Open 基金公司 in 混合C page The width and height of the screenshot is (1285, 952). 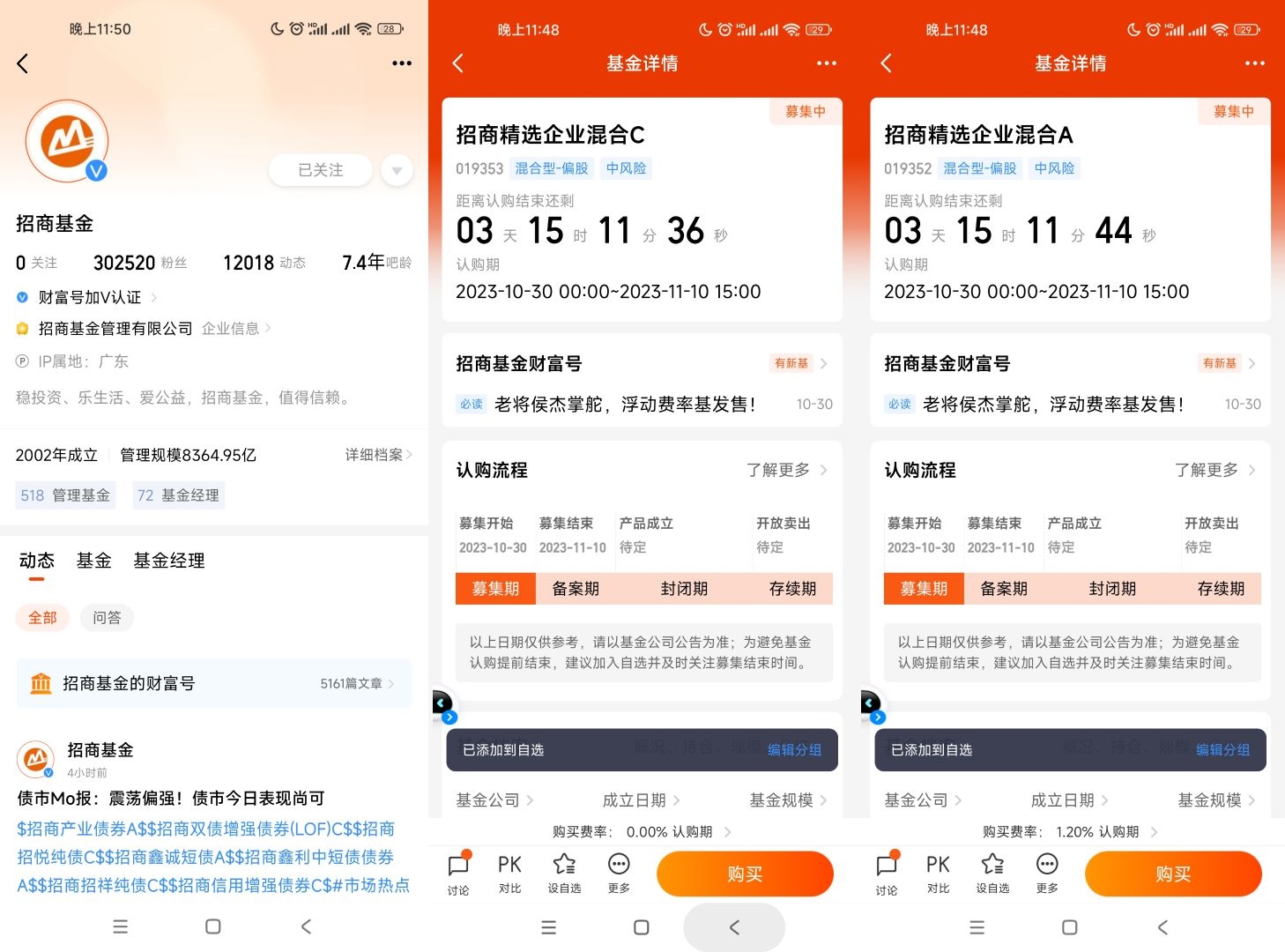click(494, 800)
